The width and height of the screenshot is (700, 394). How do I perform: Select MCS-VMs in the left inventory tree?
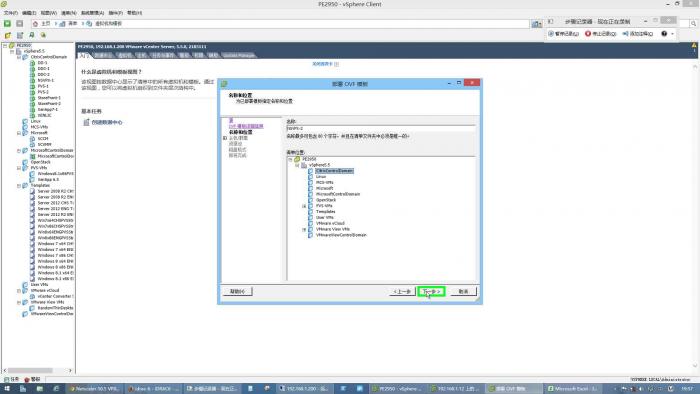39,127
